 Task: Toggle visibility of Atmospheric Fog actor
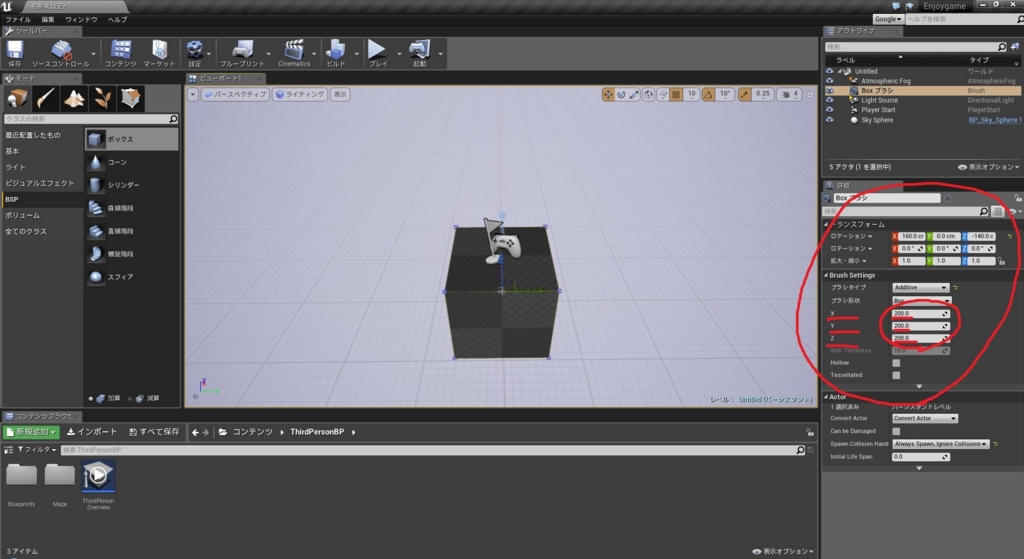click(829, 81)
